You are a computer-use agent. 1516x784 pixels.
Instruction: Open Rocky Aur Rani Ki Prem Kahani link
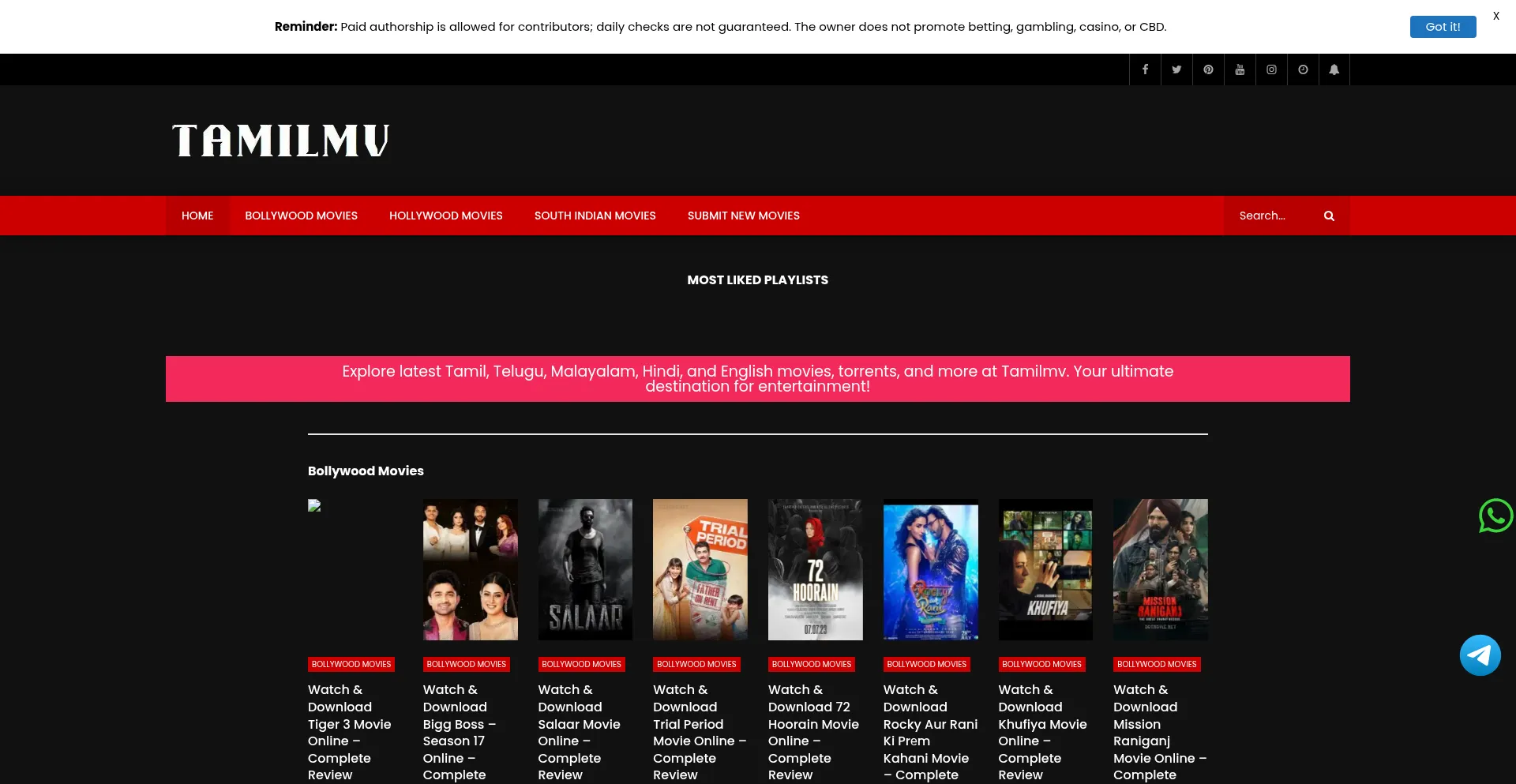click(930, 732)
